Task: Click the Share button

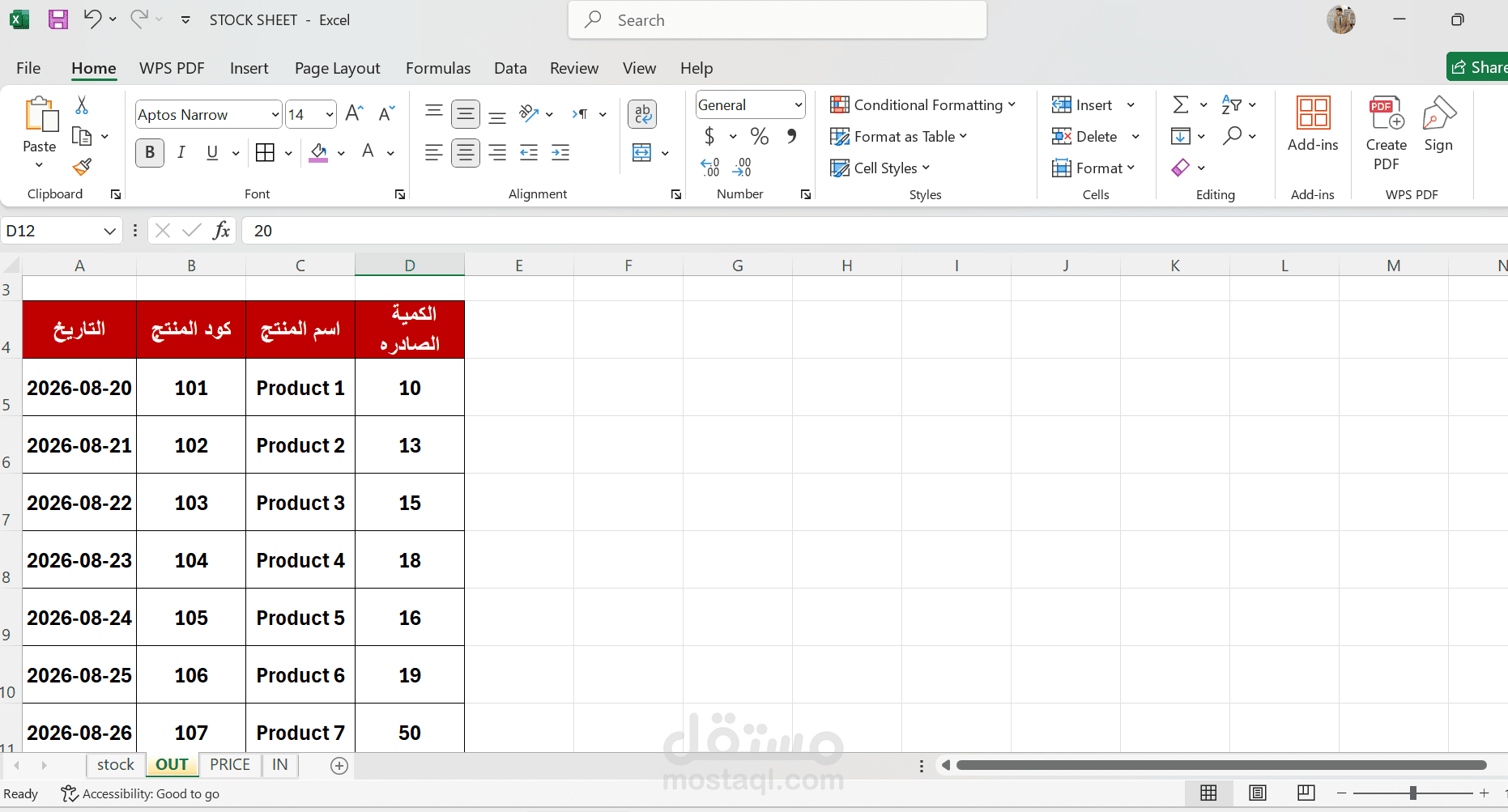Action: pos(1478,67)
